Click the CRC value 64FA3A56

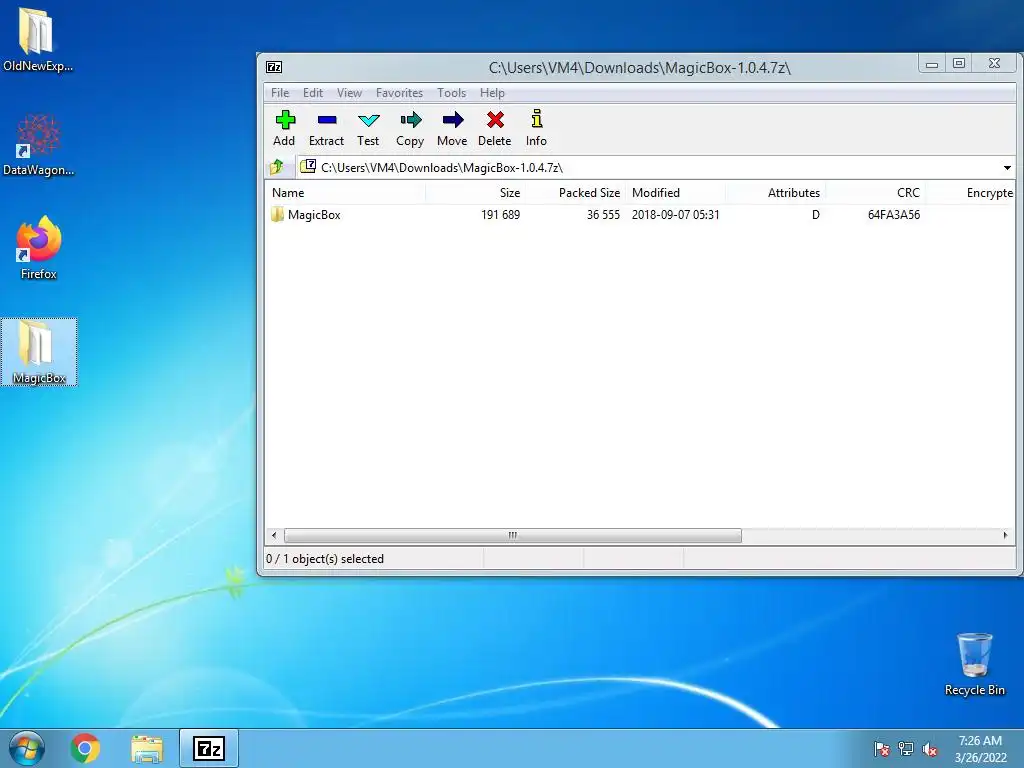[x=893, y=215]
